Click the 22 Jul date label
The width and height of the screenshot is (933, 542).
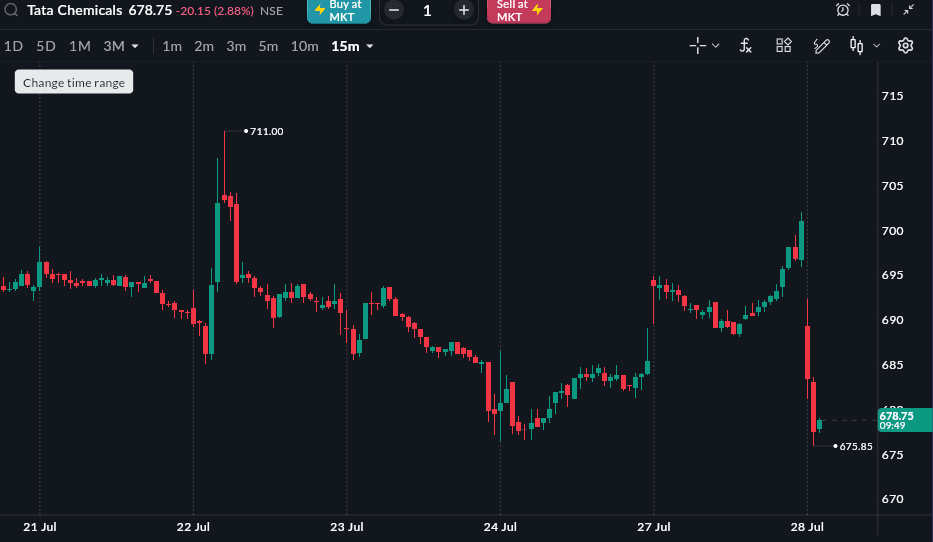pyautogui.click(x=193, y=527)
